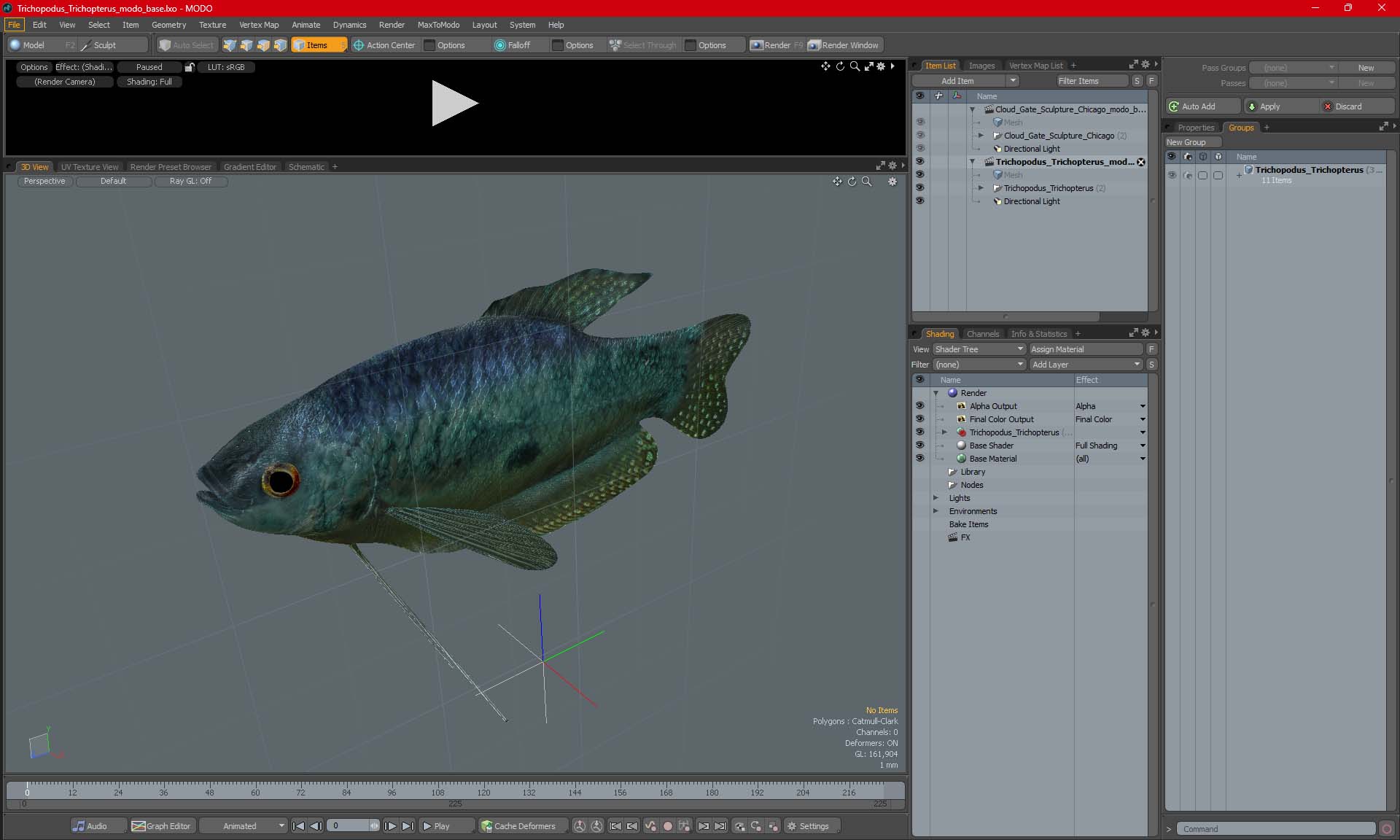Screen dimensions: 1400x840
Task: Click 3D viewport rotate icon
Action: [852, 182]
